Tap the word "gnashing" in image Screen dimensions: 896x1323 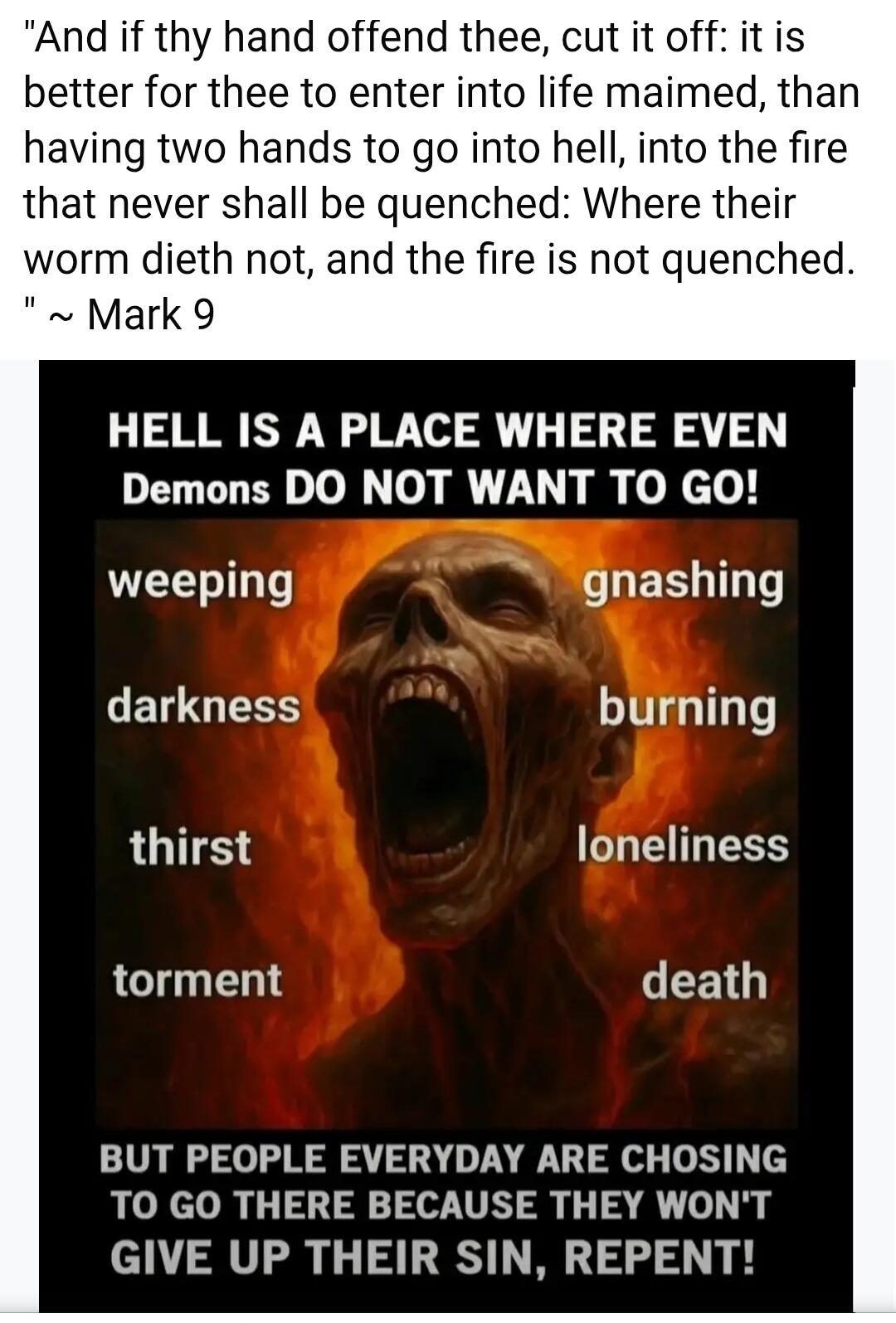682,581
